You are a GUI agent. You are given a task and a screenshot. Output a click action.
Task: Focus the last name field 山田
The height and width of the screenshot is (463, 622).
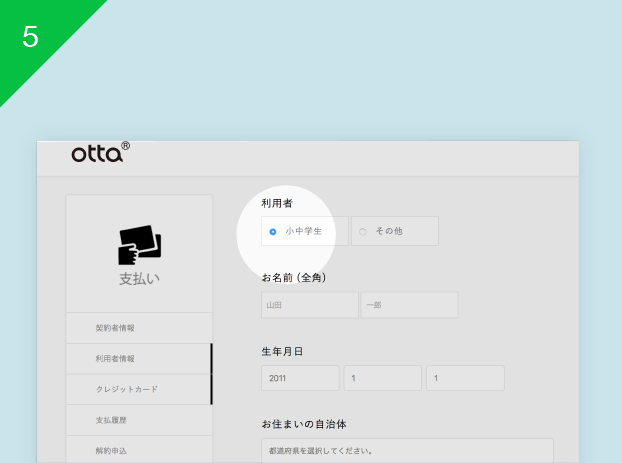point(310,305)
